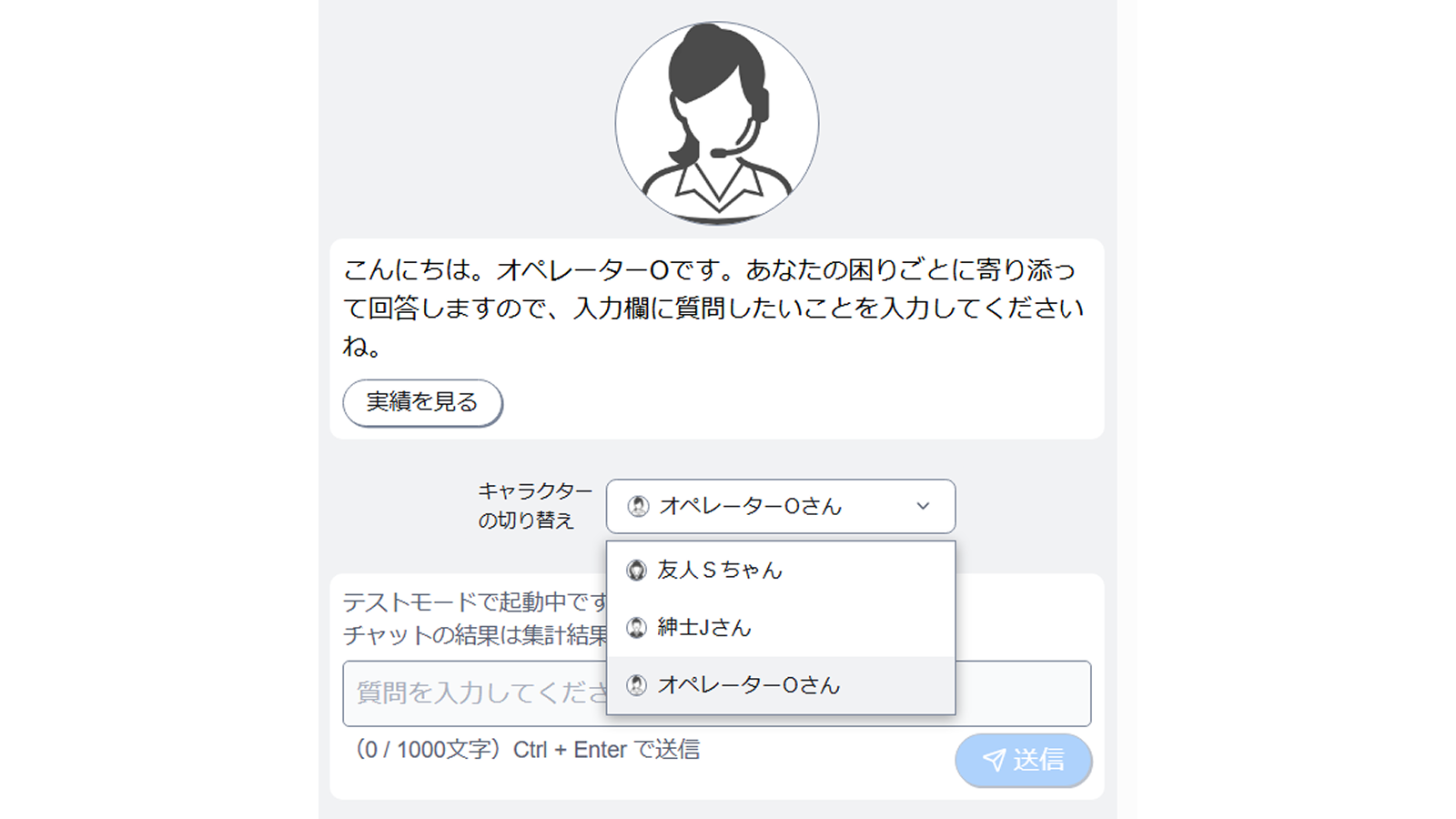Screen dimensions: 1456x819
Task: Click the 0 / 1000文字 character counter text
Action: pos(427,750)
